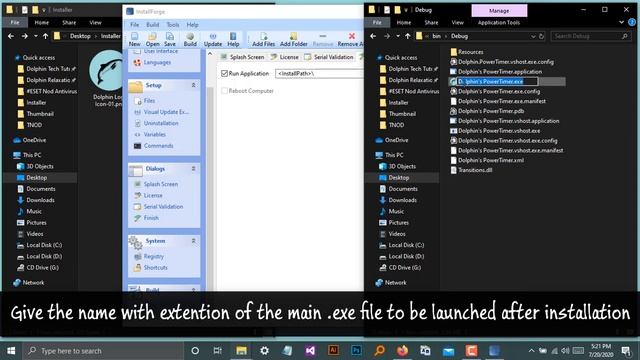Refresh the Debug folder view
The image size is (640, 360).
point(542,36)
